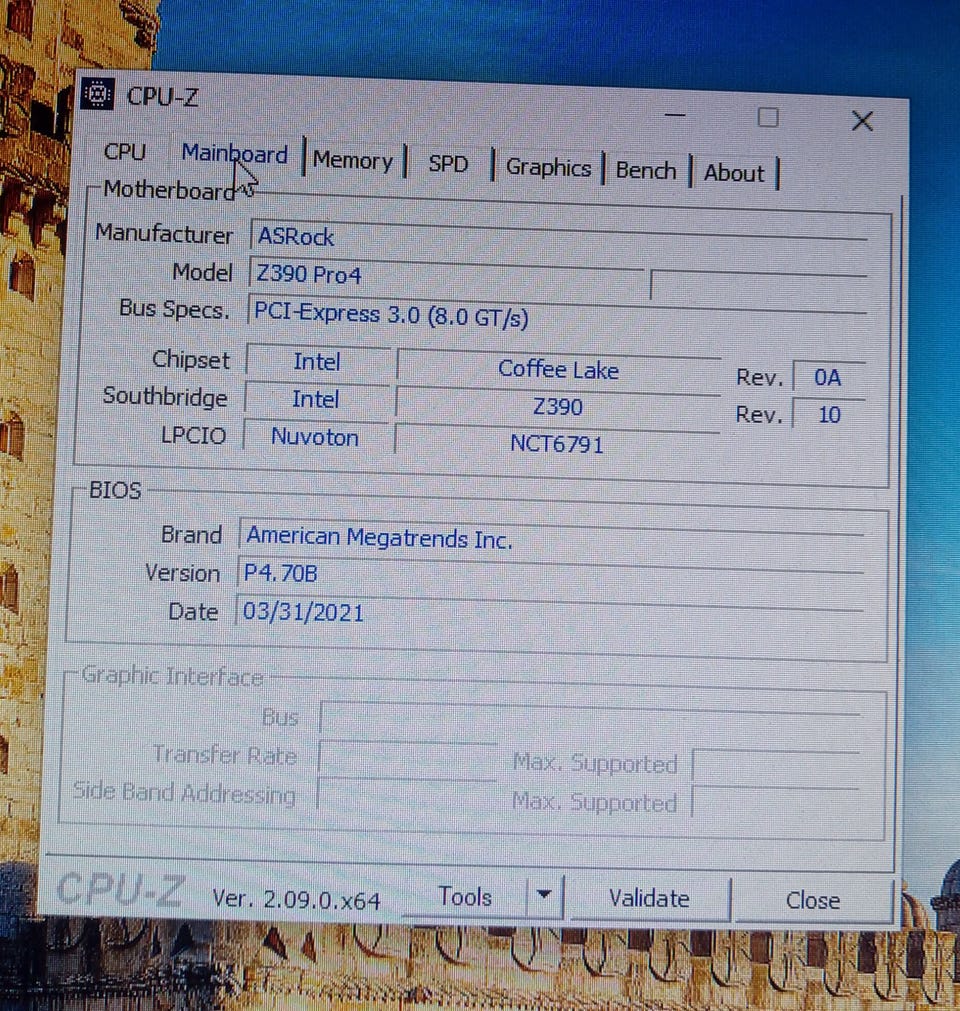Click the Southbridge label

[165, 397]
